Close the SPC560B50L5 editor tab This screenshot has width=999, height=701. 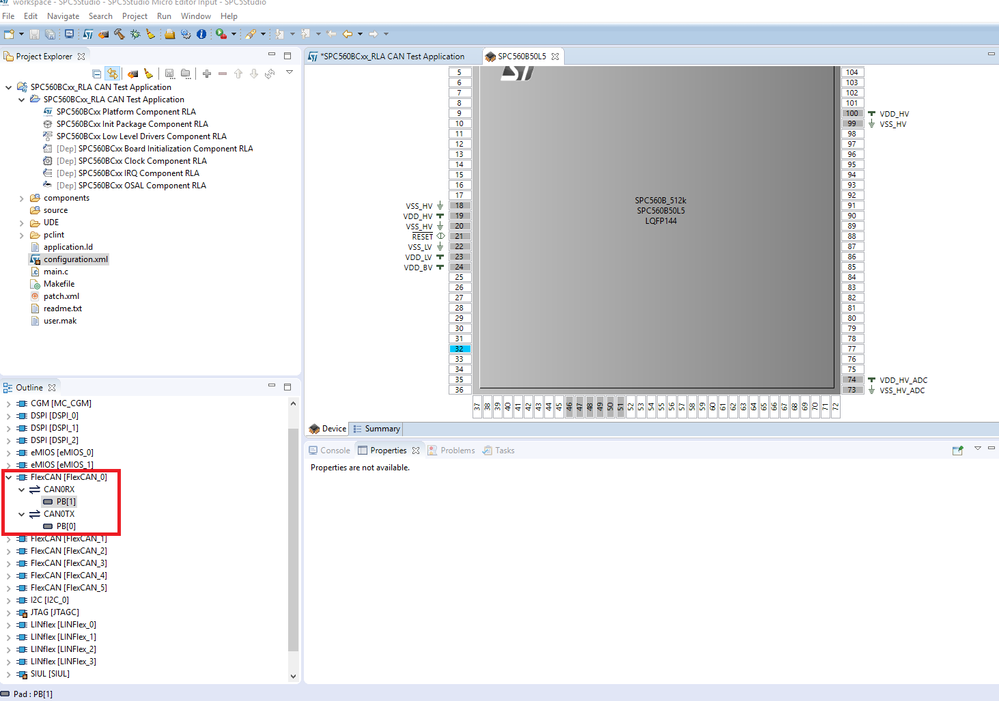tap(555, 56)
